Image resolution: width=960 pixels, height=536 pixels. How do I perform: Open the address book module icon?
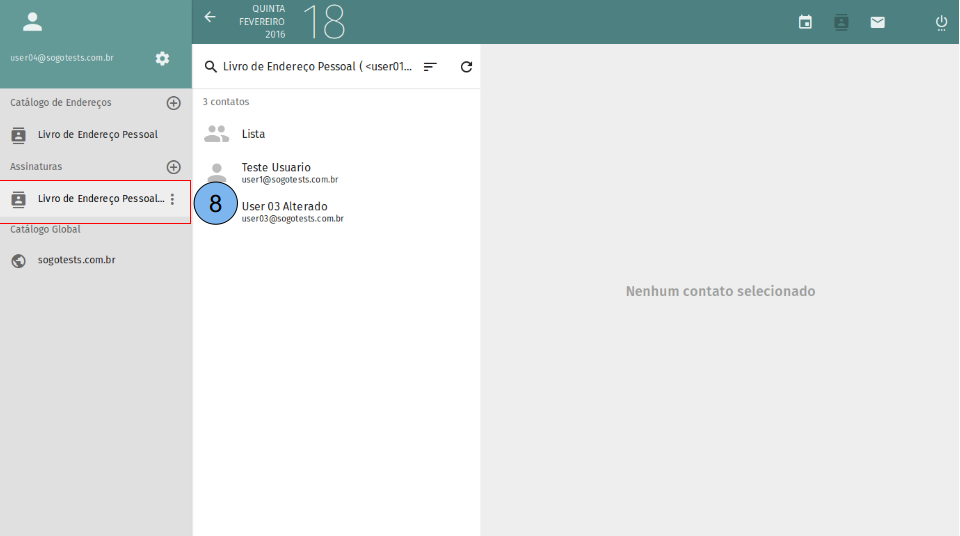tap(841, 22)
